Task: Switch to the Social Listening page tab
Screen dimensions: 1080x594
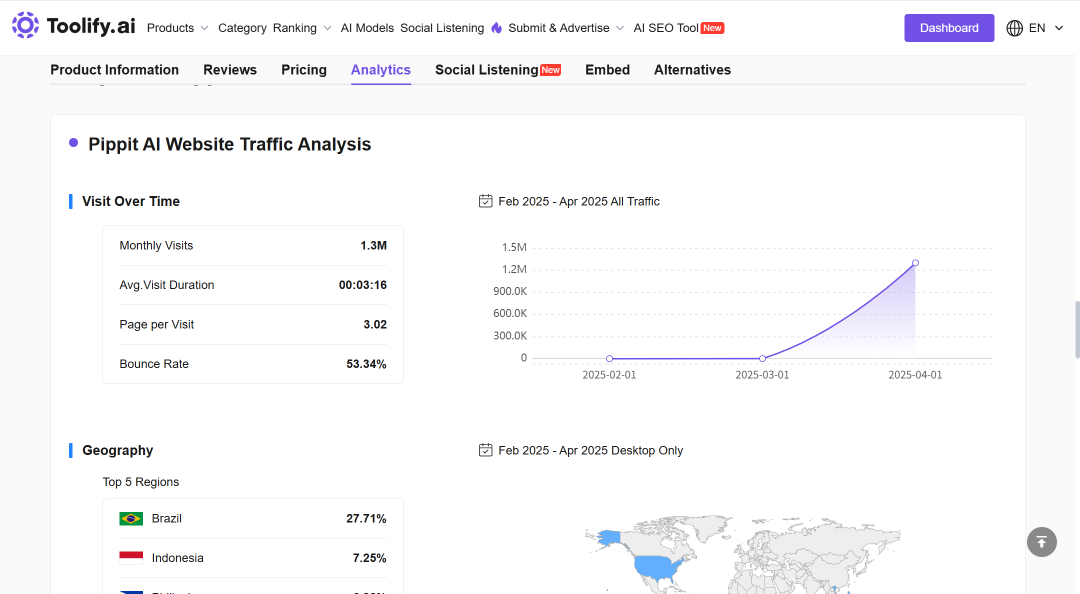Action: coord(487,70)
